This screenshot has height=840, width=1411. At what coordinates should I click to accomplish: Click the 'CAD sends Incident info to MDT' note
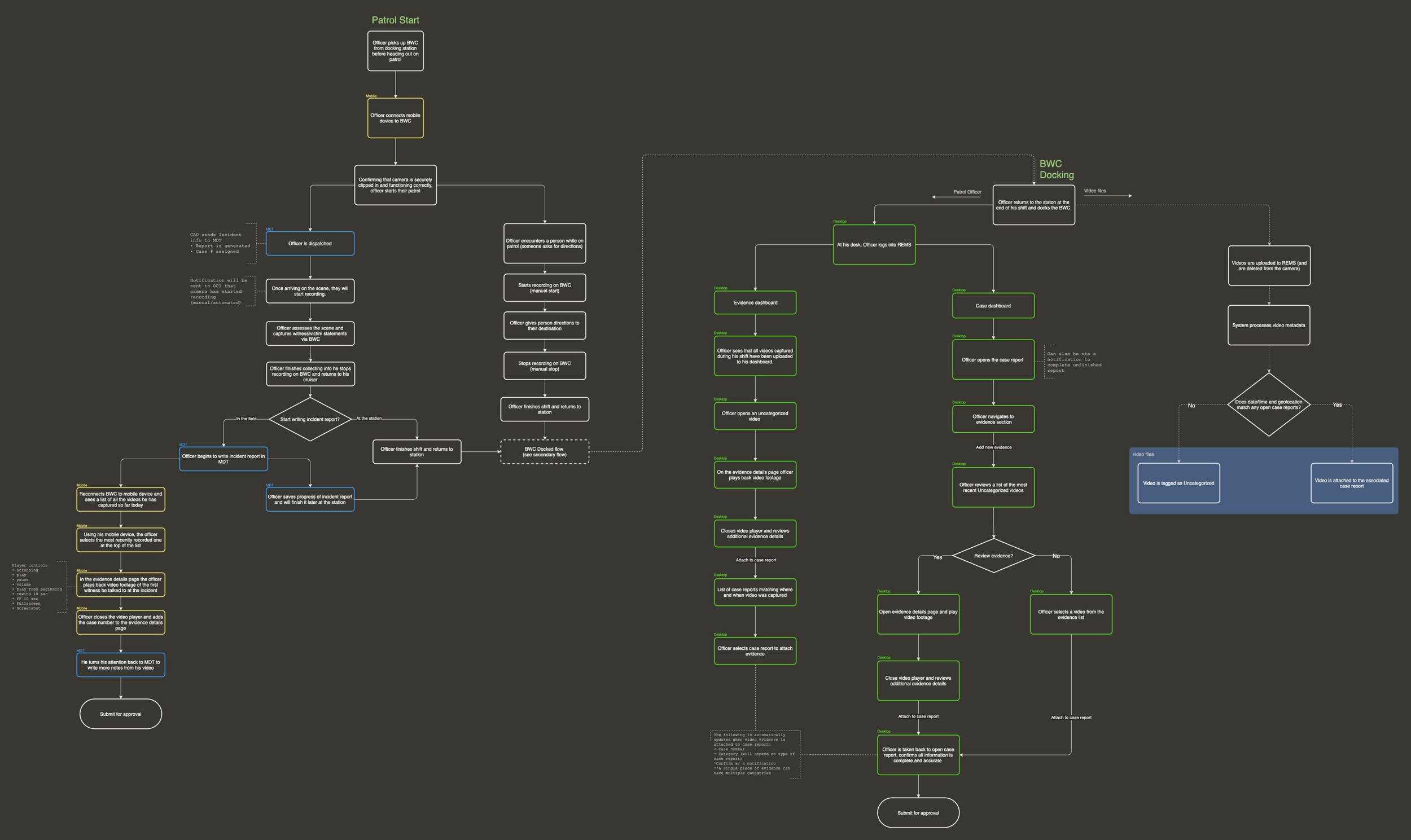220,243
